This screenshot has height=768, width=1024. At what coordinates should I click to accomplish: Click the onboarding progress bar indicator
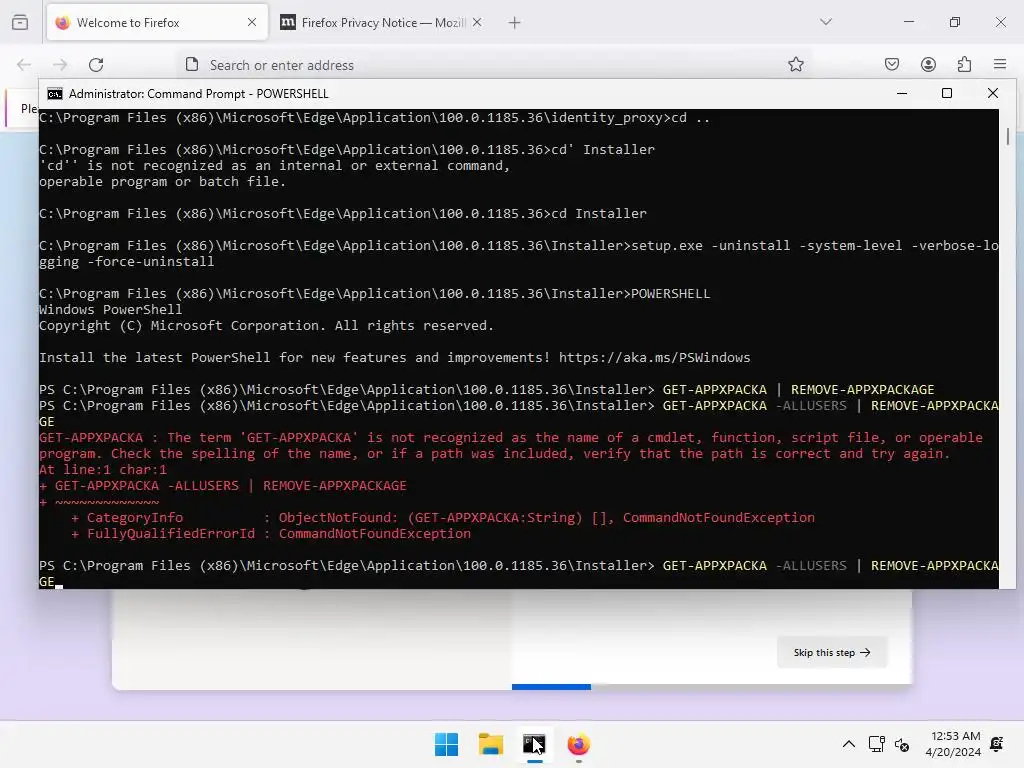point(551,687)
